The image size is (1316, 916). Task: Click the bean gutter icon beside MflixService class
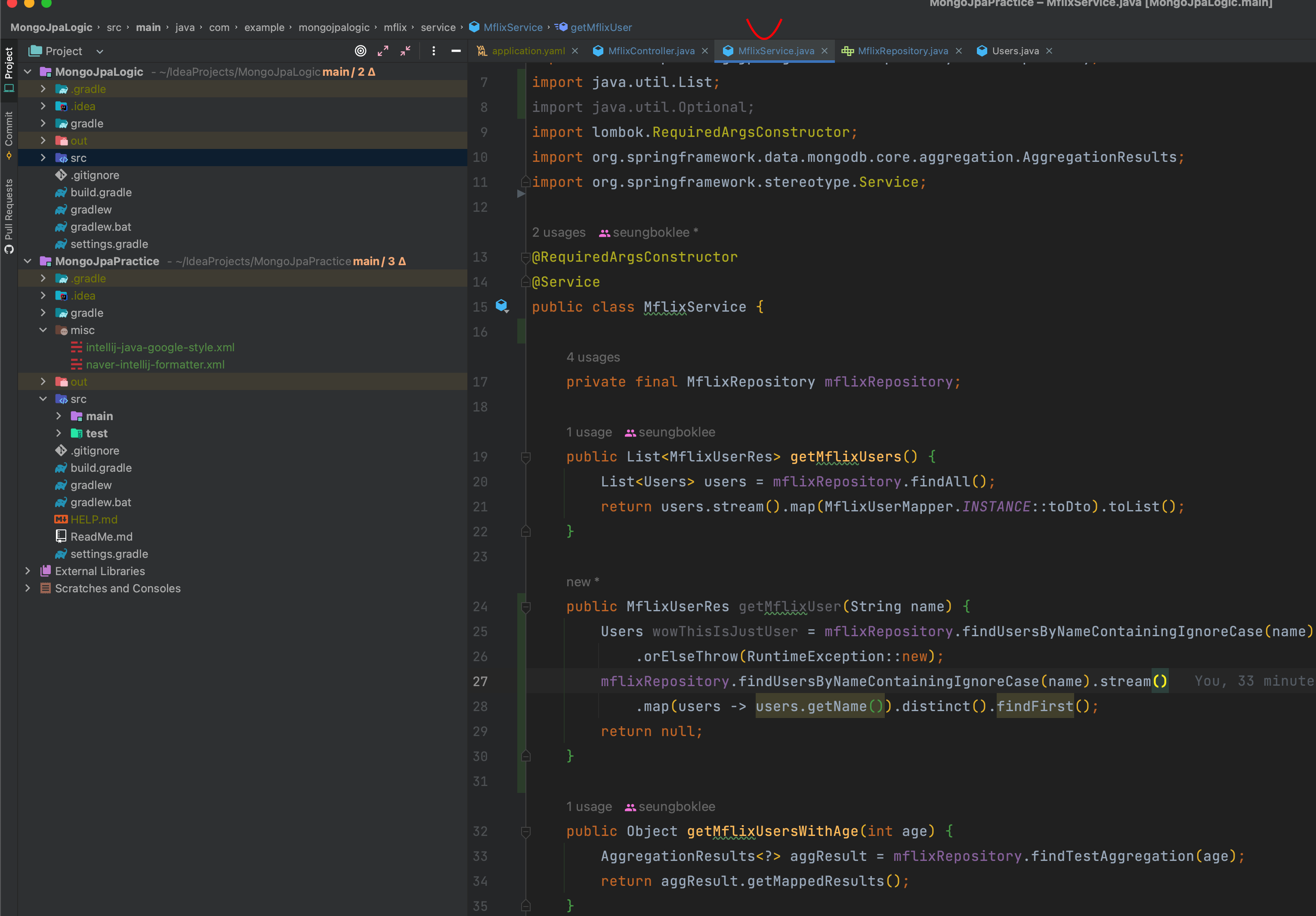pyautogui.click(x=502, y=306)
